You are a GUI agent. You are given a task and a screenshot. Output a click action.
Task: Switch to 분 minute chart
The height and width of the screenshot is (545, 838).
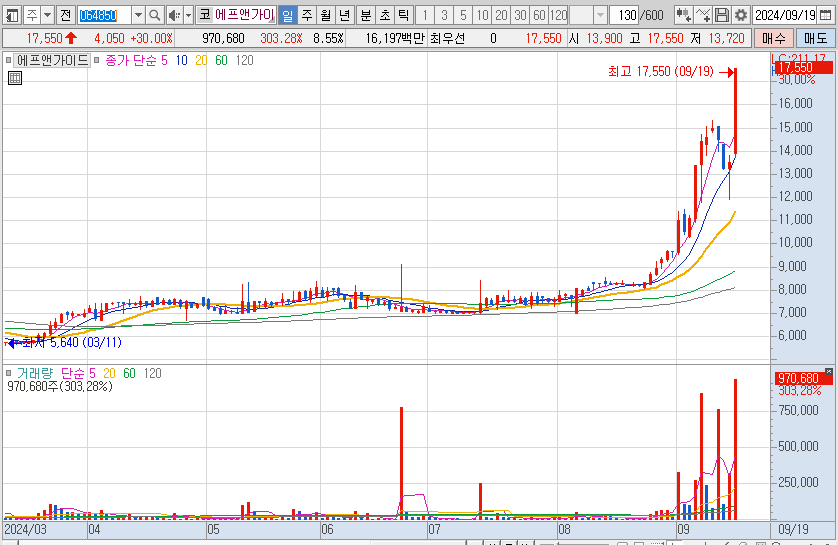click(x=366, y=15)
